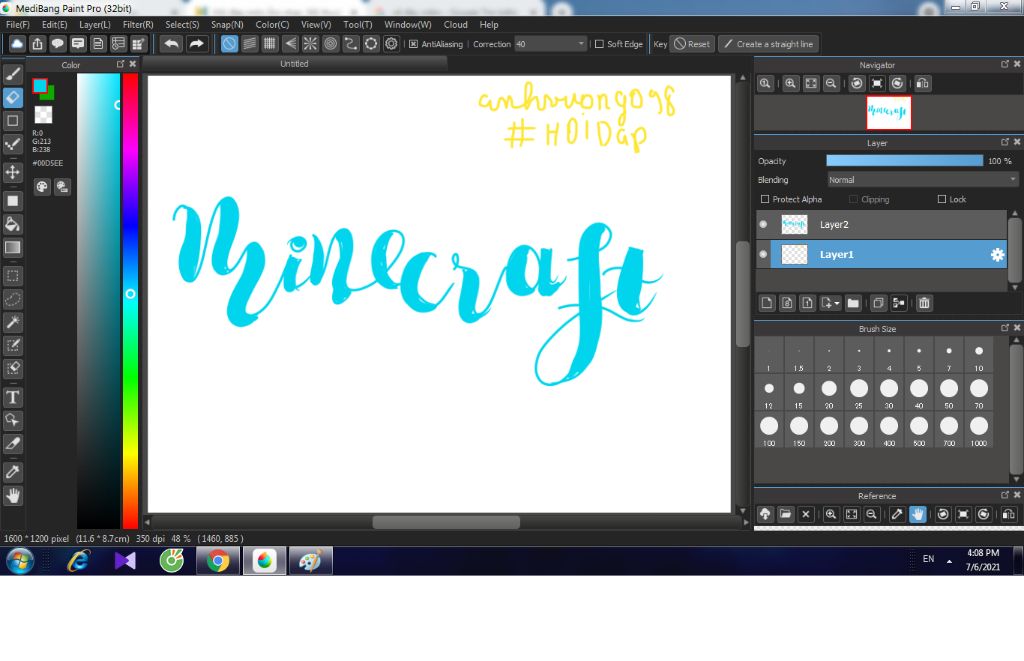Viewport: 1024px width, 661px height.
Task: Select the Magic Wand tool
Action: click(x=12, y=322)
